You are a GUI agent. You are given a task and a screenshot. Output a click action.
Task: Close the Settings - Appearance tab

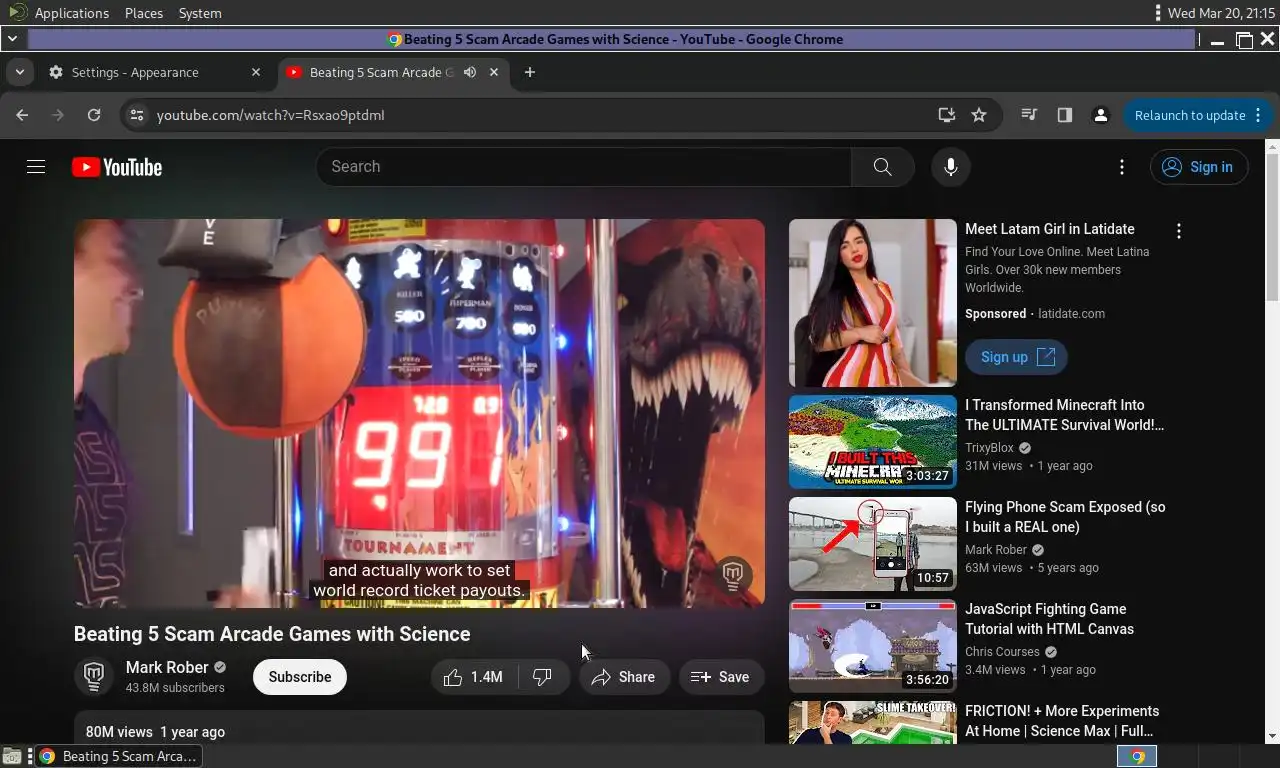(x=256, y=72)
